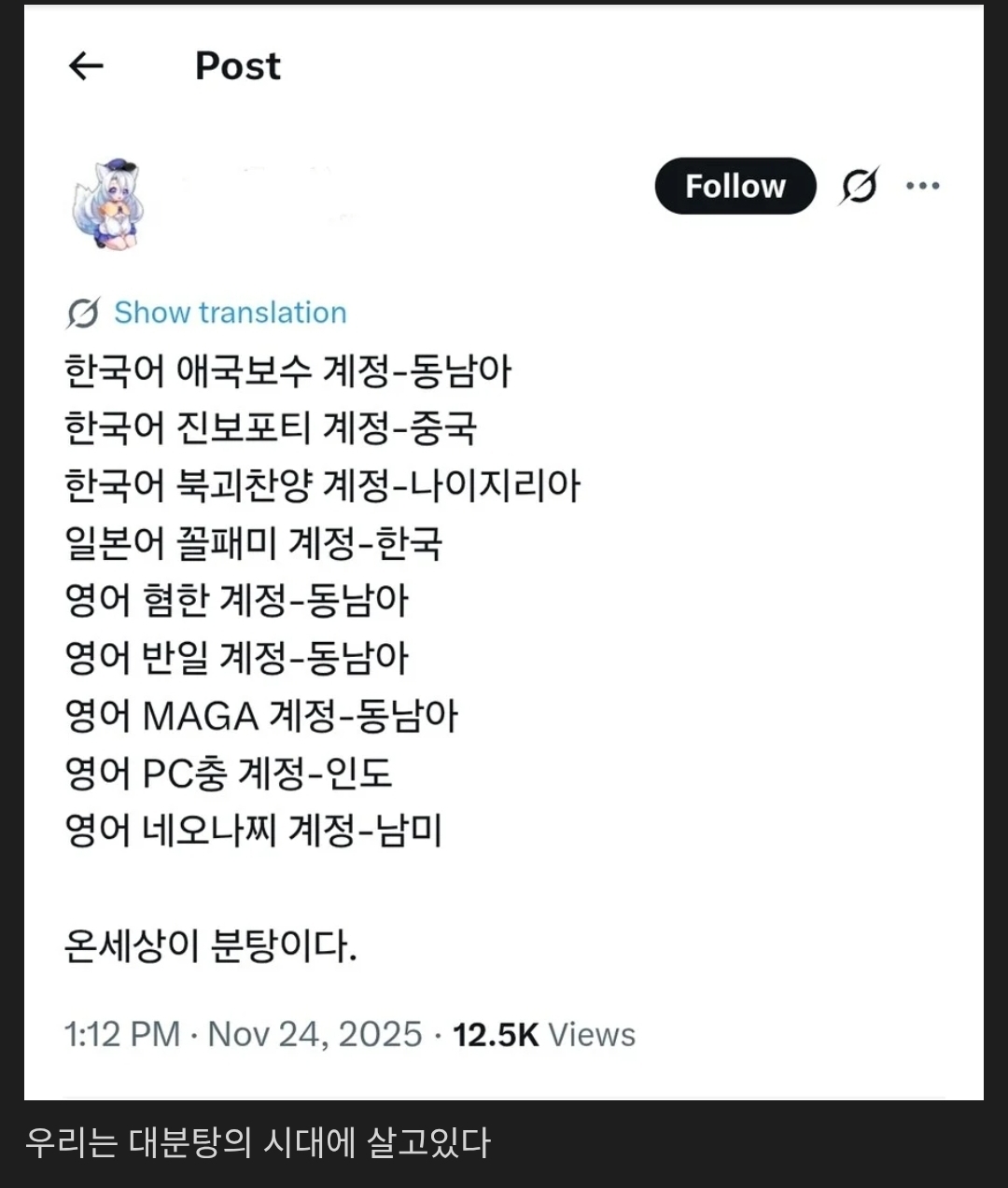This screenshot has height=1188, width=1008.
Task: Open the three-dot more options menu
Action: [922, 186]
